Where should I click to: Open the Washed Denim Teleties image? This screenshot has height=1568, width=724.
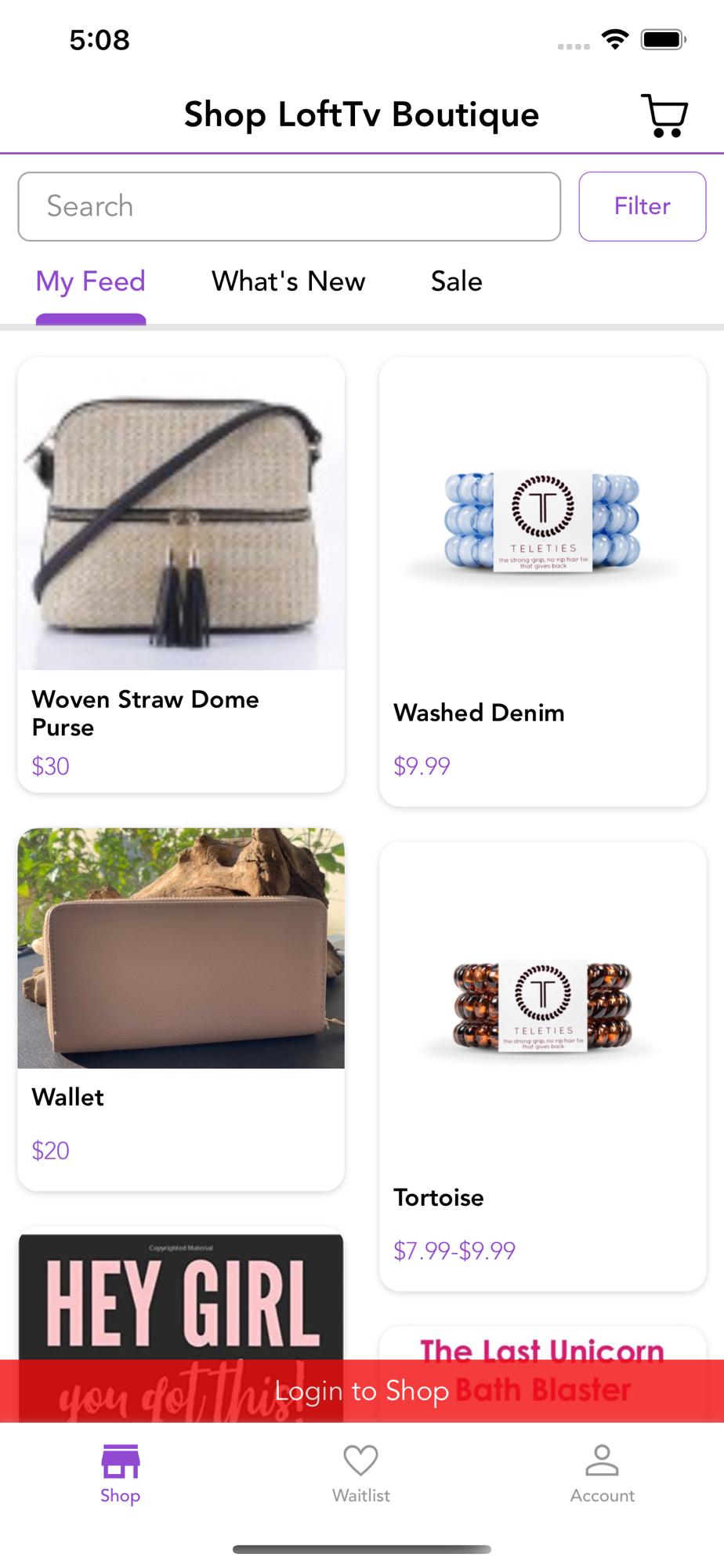[543, 521]
